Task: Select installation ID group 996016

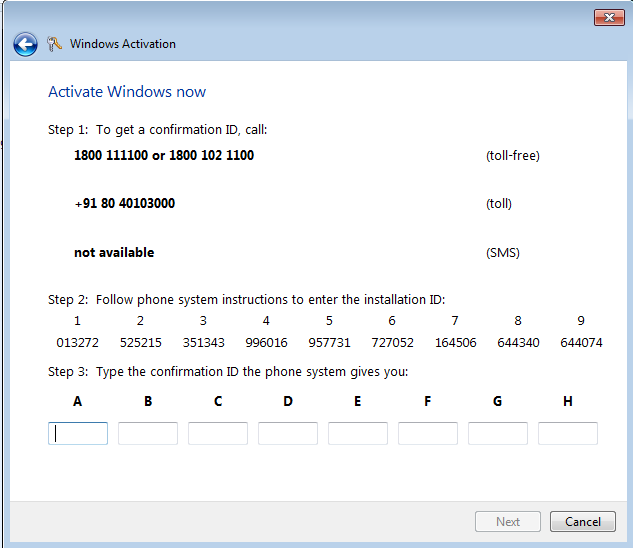Action: (x=266, y=342)
